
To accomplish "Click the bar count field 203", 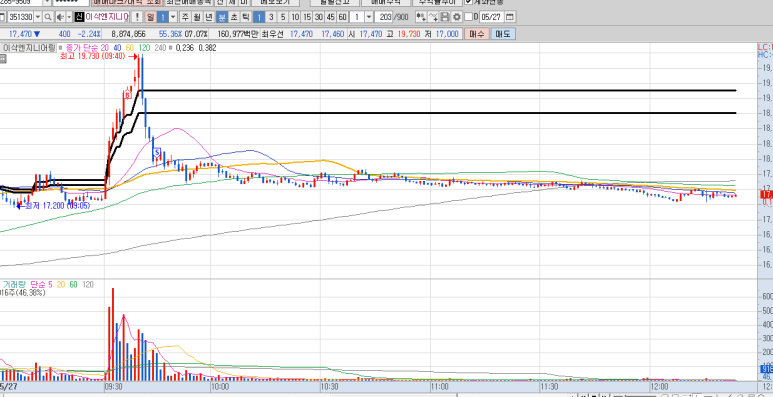I will pyautogui.click(x=385, y=17).
